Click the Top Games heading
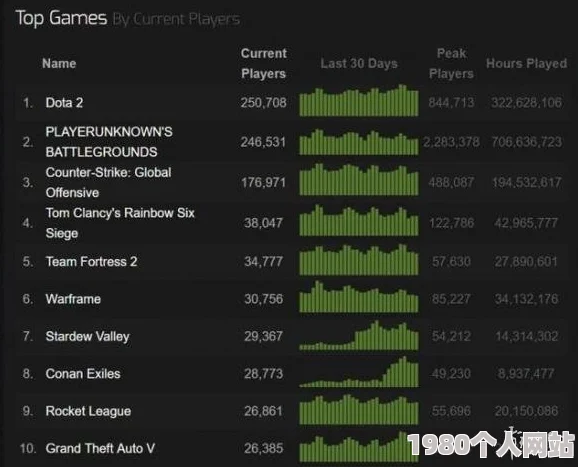 [x=61, y=18]
